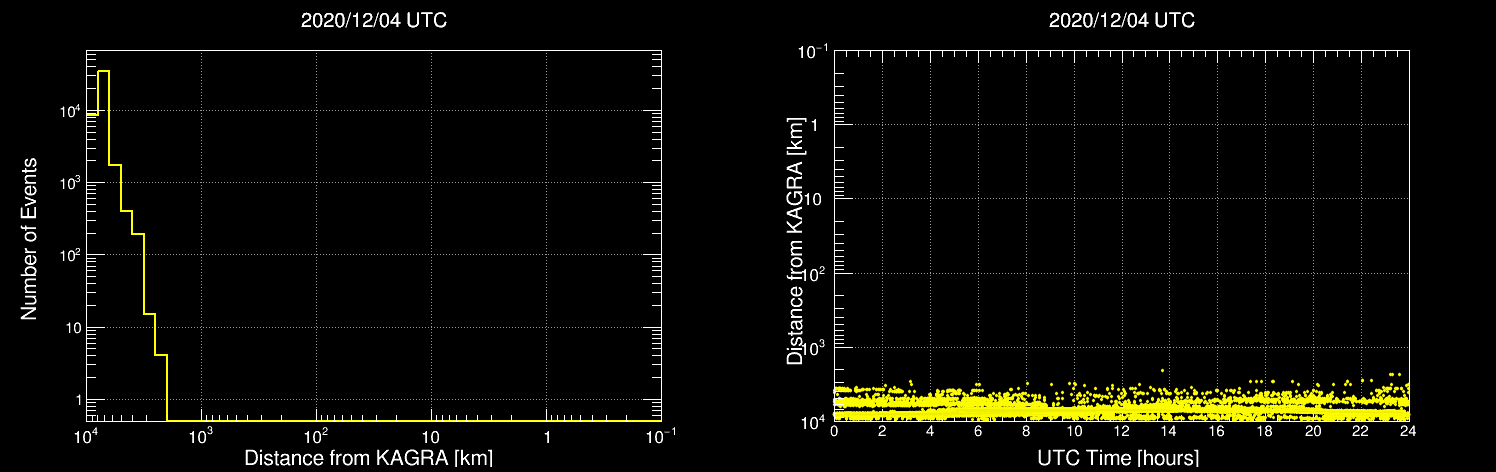Click the hour 6 tick on UTC Time axis
The width and height of the screenshot is (1496, 472).
[978, 432]
